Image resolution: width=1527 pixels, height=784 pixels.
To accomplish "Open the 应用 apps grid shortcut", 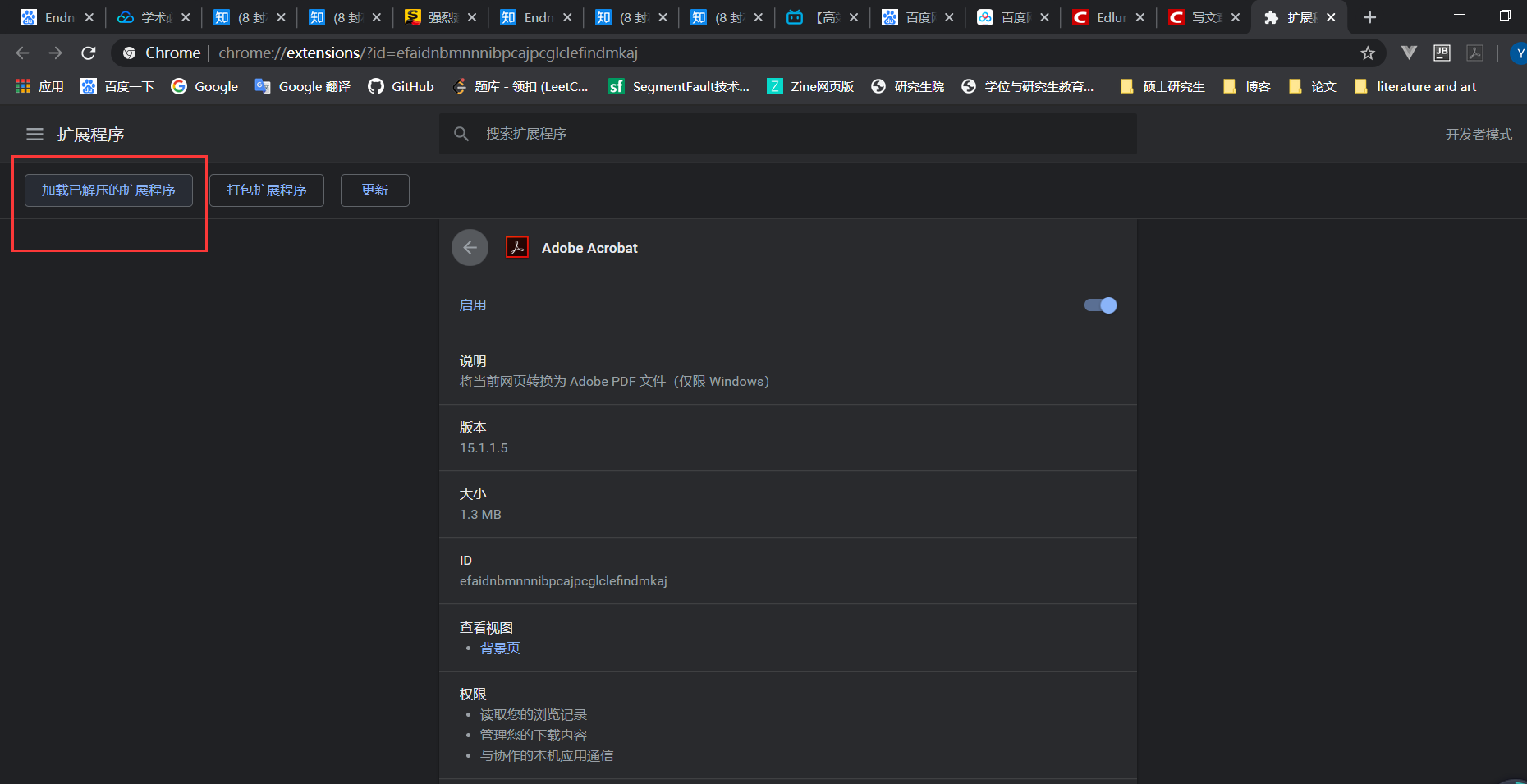I will (39, 86).
